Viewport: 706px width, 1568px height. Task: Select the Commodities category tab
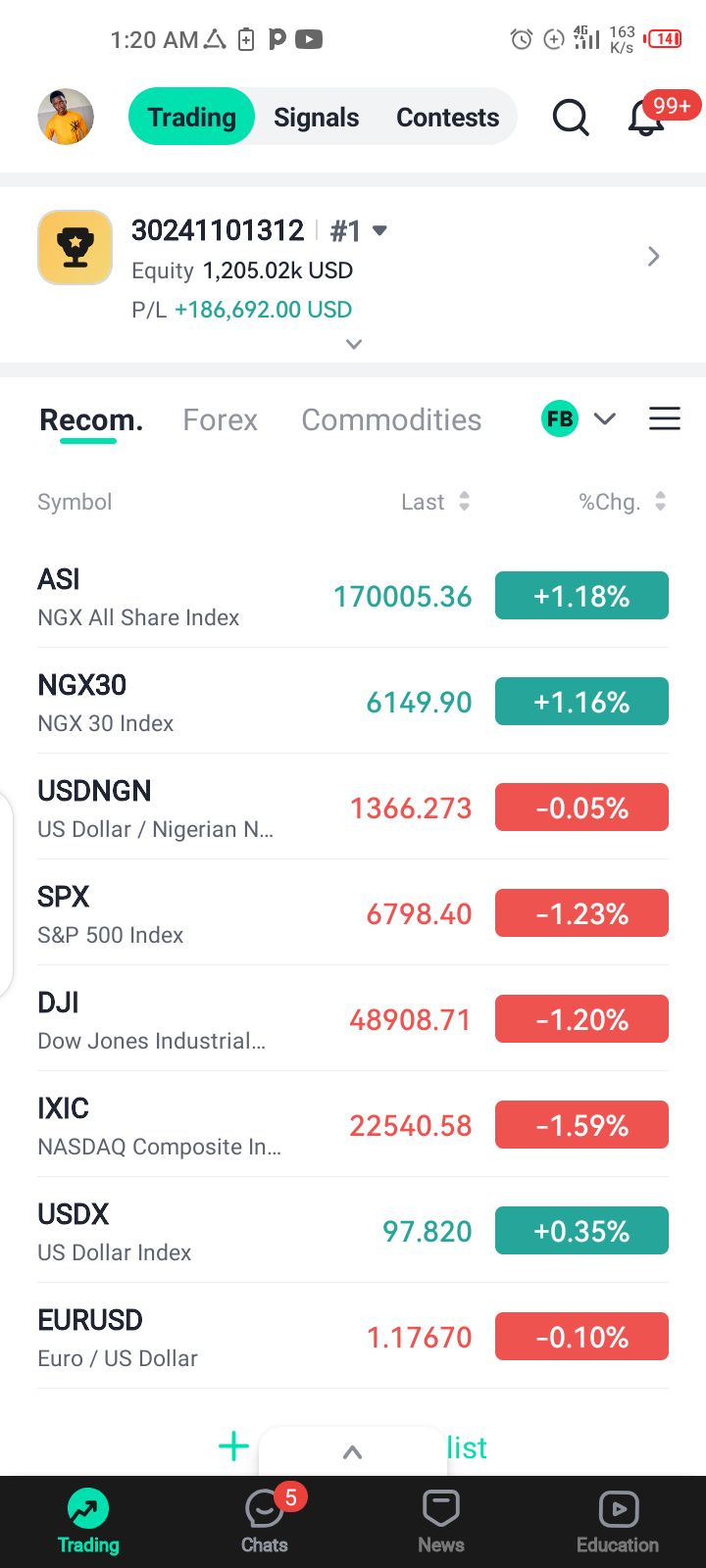coord(391,420)
